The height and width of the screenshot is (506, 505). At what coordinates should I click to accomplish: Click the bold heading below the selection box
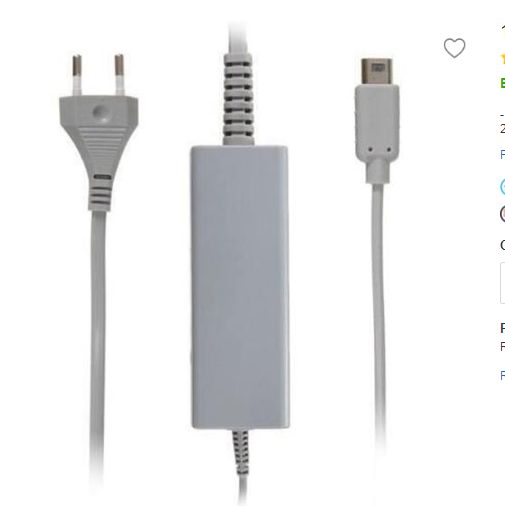click(x=503, y=328)
